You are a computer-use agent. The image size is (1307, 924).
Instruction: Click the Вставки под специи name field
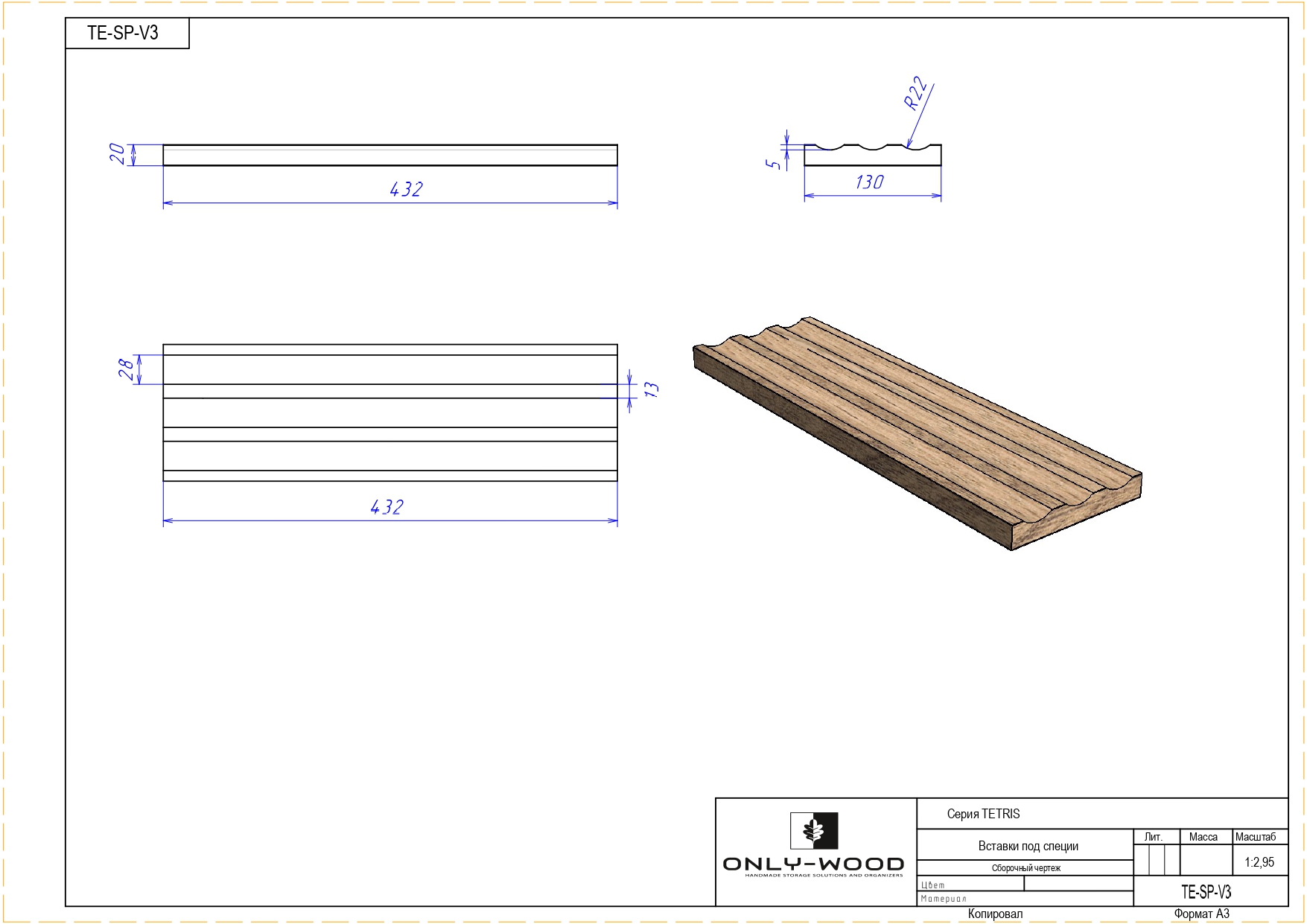pyautogui.click(x=1028, y=846)
